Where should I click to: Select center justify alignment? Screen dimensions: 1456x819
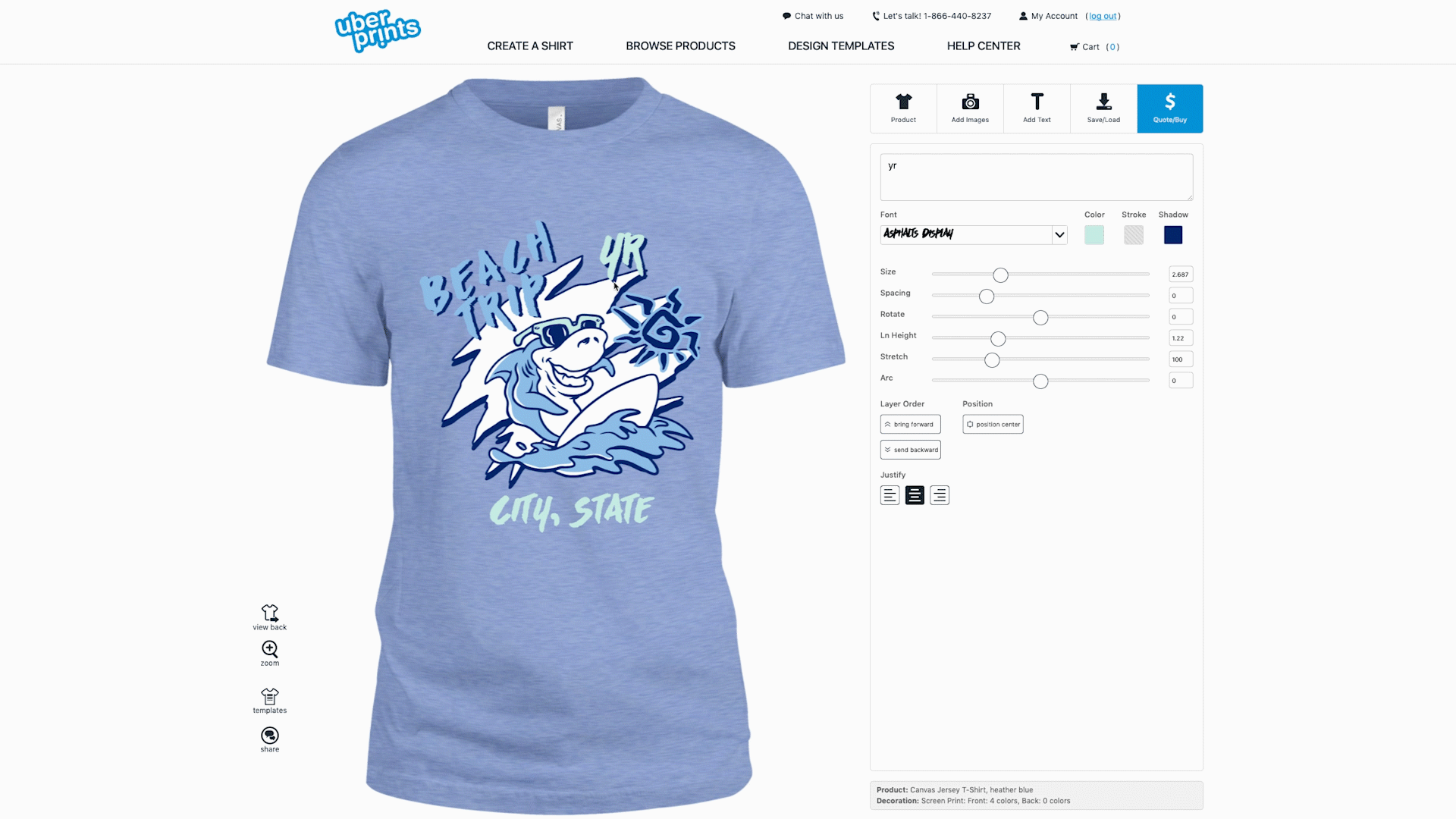(914, 494)
